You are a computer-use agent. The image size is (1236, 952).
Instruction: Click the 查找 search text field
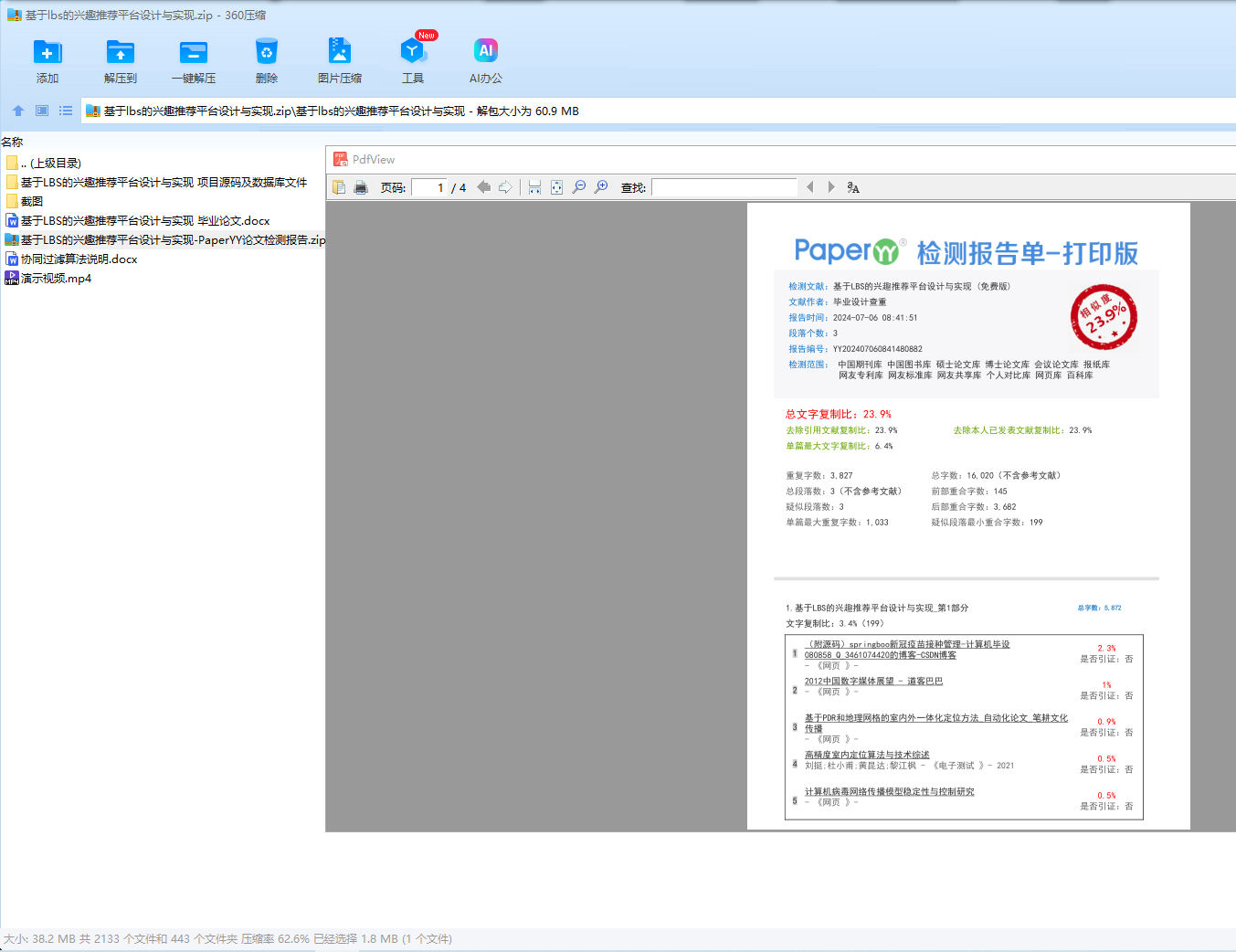(724, 187)
